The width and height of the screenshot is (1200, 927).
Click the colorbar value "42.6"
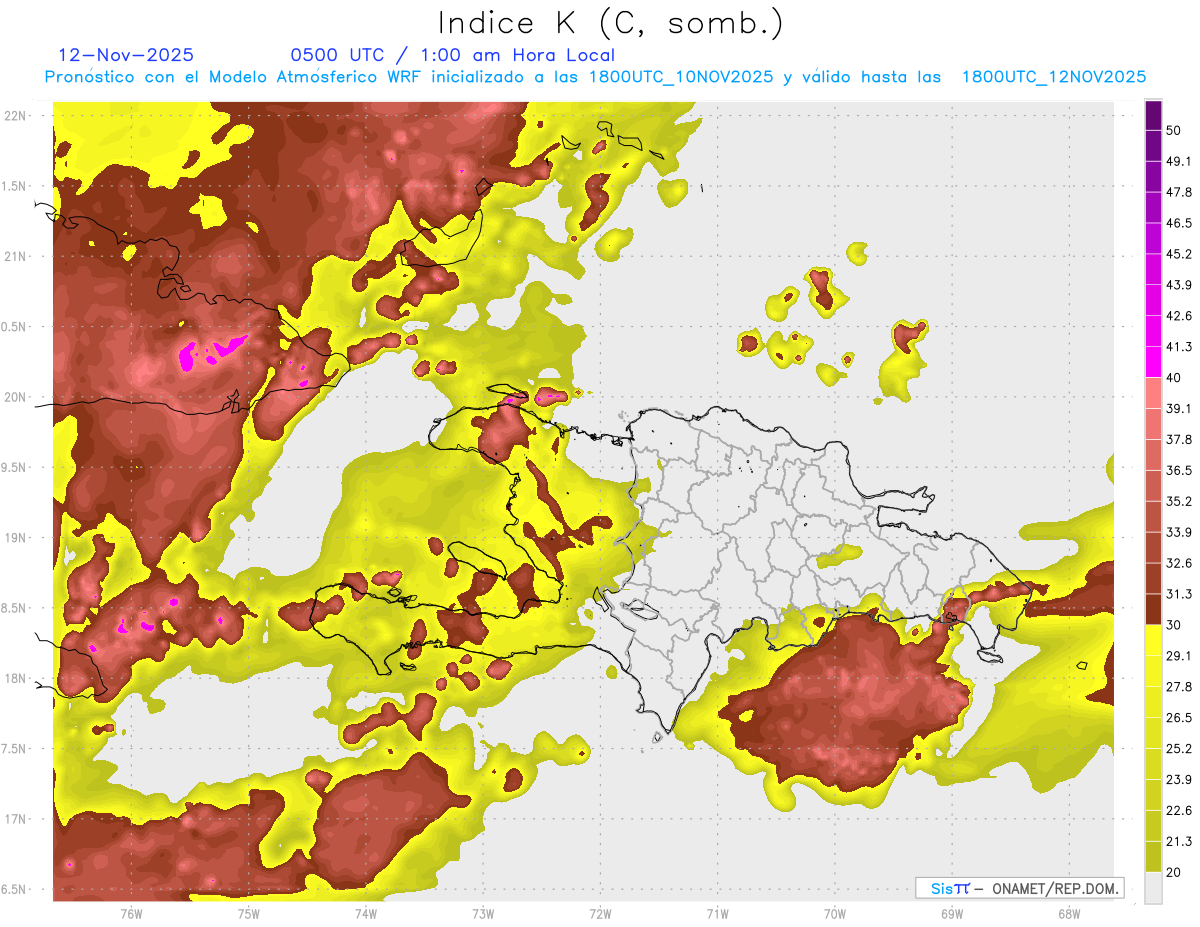(1178, 316)
